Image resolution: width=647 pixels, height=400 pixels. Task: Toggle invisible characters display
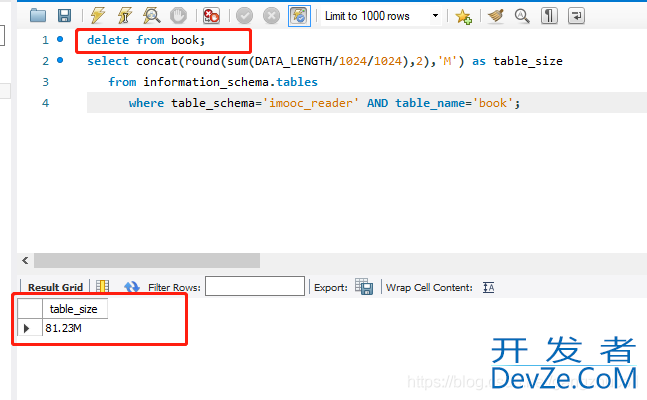click(x=549, y=16)
